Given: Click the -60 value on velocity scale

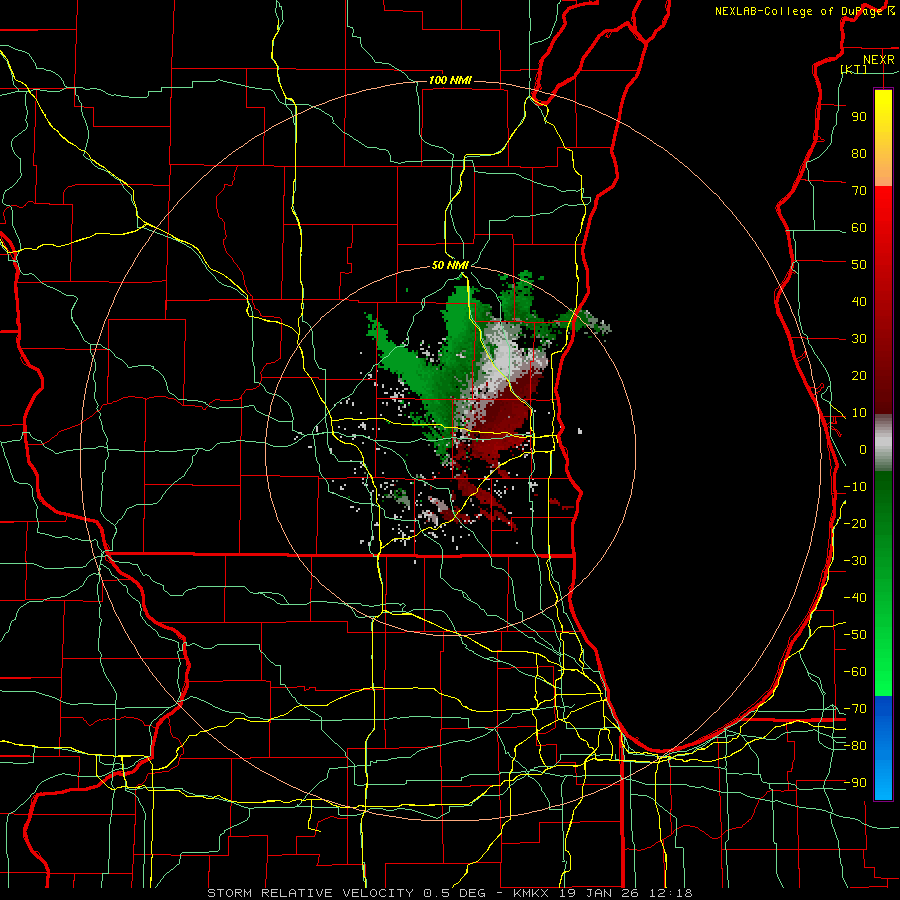Looking at the screenshot, I should 855,672.
